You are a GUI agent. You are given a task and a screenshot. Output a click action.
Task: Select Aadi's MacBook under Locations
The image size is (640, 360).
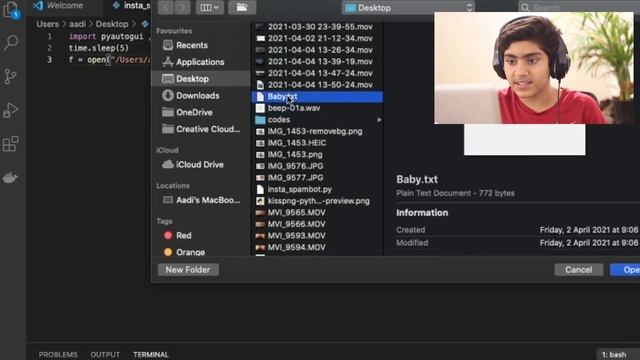pos(201,200)
